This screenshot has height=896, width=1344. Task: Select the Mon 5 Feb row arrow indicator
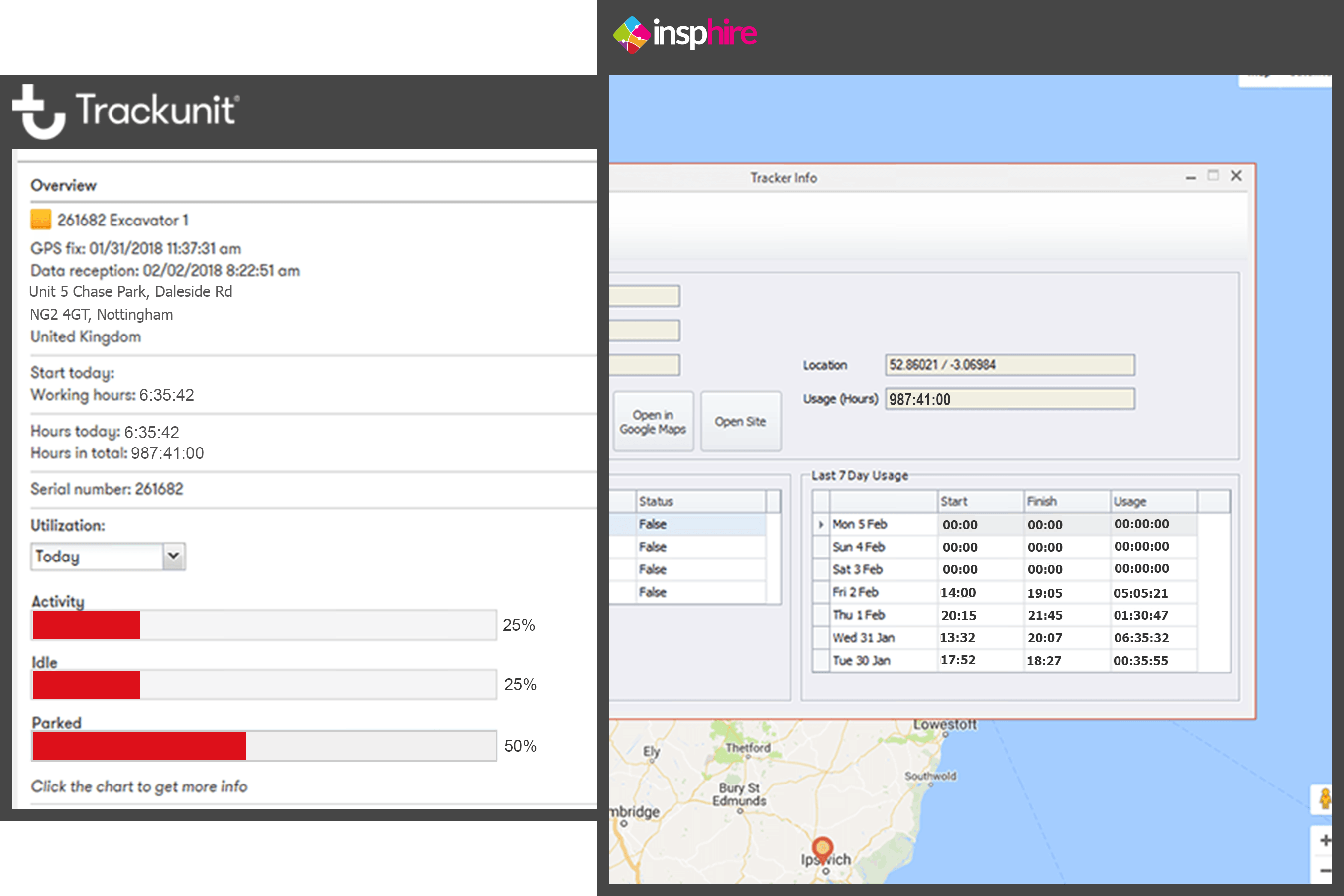821,524
